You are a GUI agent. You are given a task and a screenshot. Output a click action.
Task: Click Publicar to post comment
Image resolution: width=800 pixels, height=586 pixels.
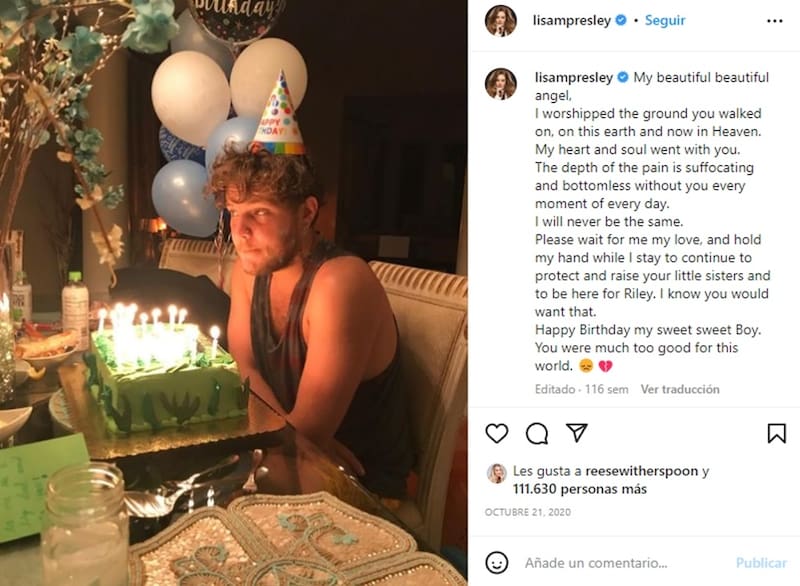(x=761, y=563)
